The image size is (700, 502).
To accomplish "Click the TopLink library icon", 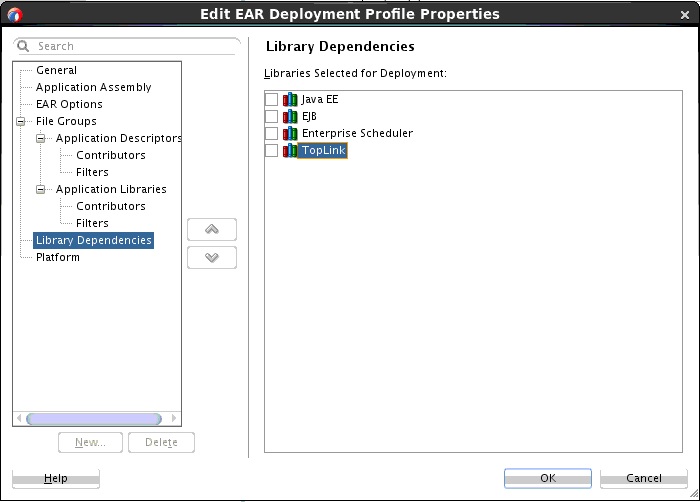I will point(290,150).
